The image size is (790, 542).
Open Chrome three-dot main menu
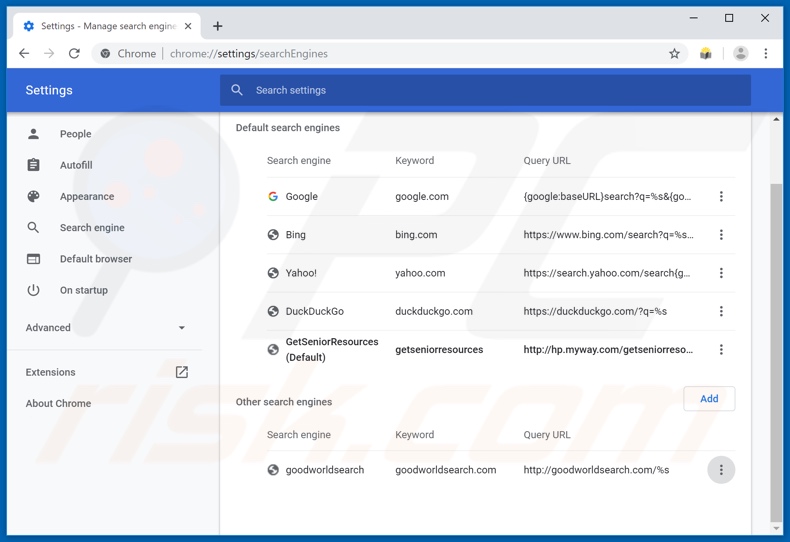[766, 54]
